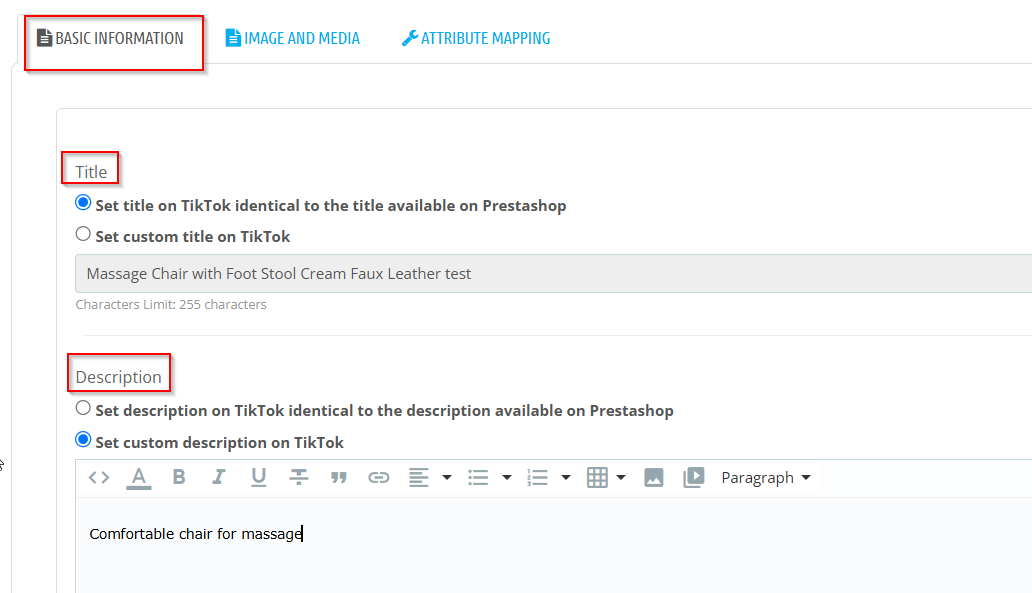
Task: Click the title input field
Action: [554, 273]
